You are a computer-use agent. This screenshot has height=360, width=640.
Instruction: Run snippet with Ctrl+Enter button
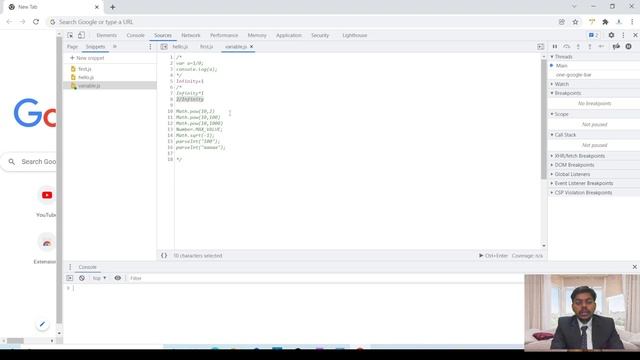pyautogui.click(x=493, y=256)
